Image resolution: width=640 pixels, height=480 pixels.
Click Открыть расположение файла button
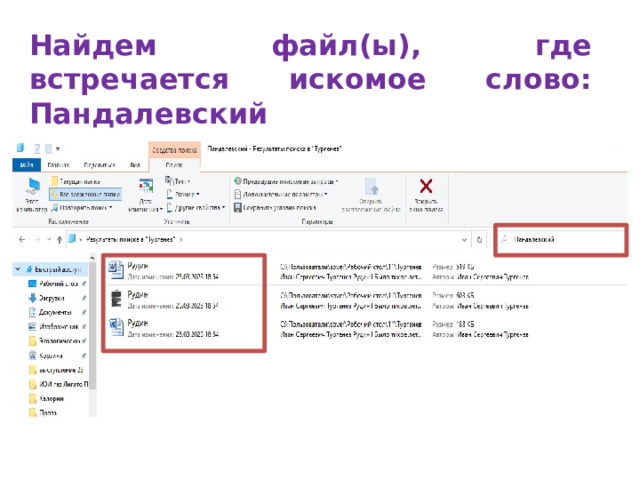click(371, 195)
